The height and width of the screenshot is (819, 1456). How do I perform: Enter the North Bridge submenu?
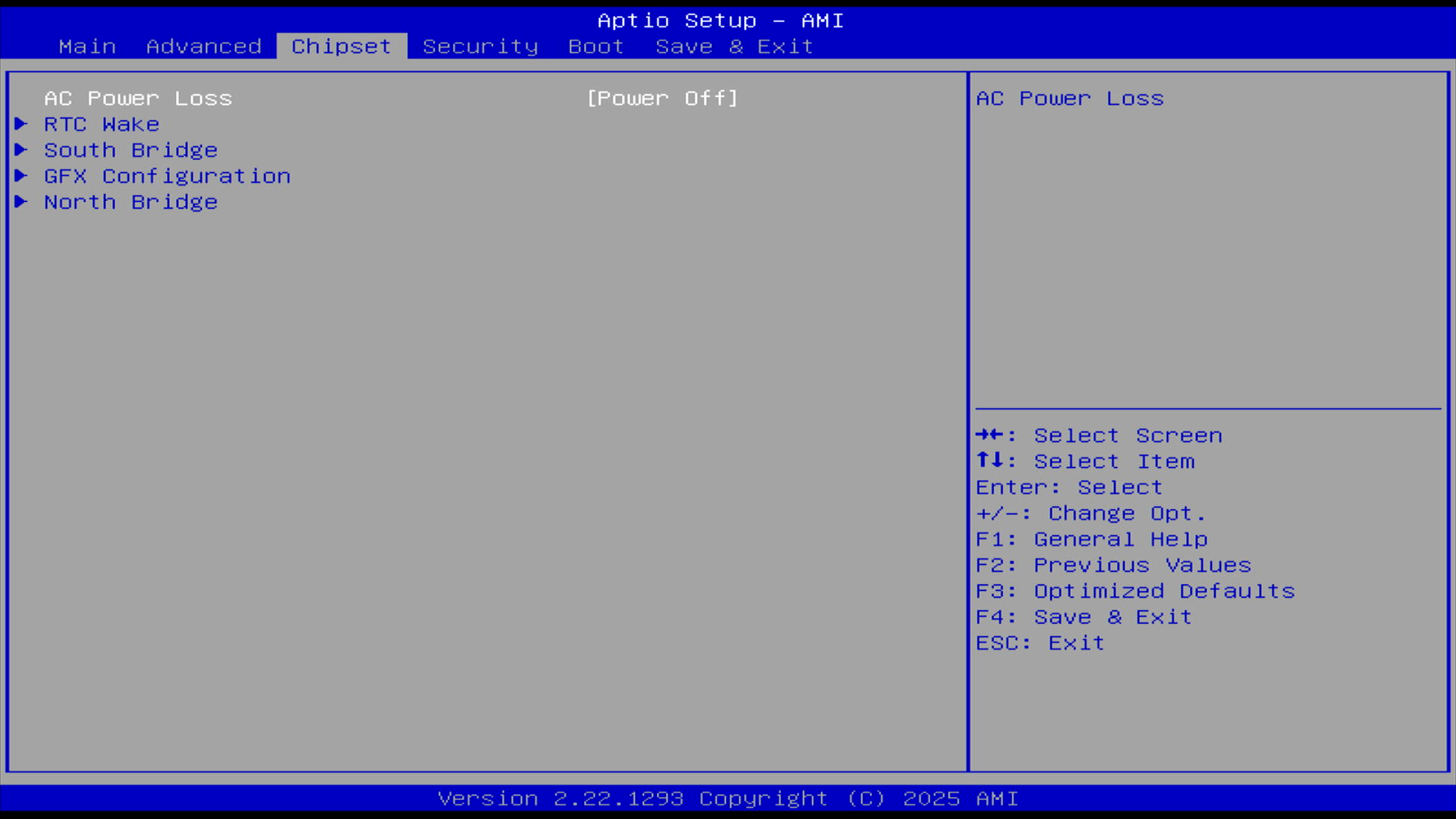coord(130,202)
